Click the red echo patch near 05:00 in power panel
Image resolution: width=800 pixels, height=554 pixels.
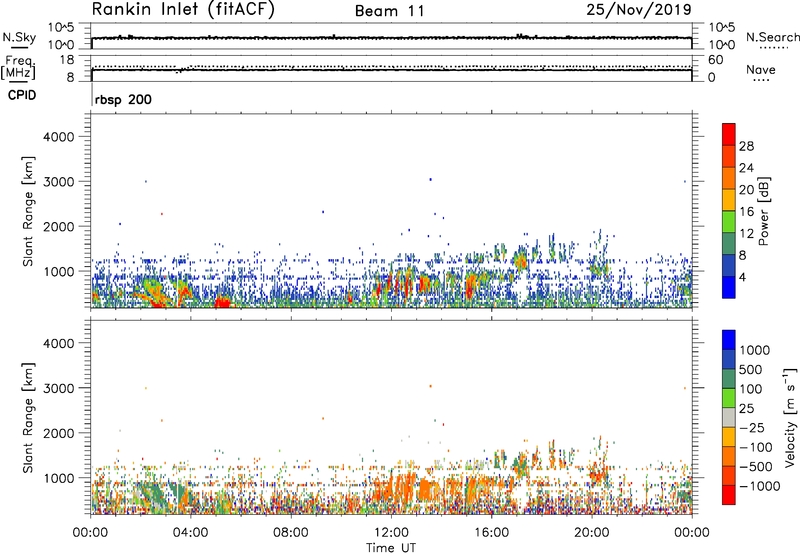222,302
